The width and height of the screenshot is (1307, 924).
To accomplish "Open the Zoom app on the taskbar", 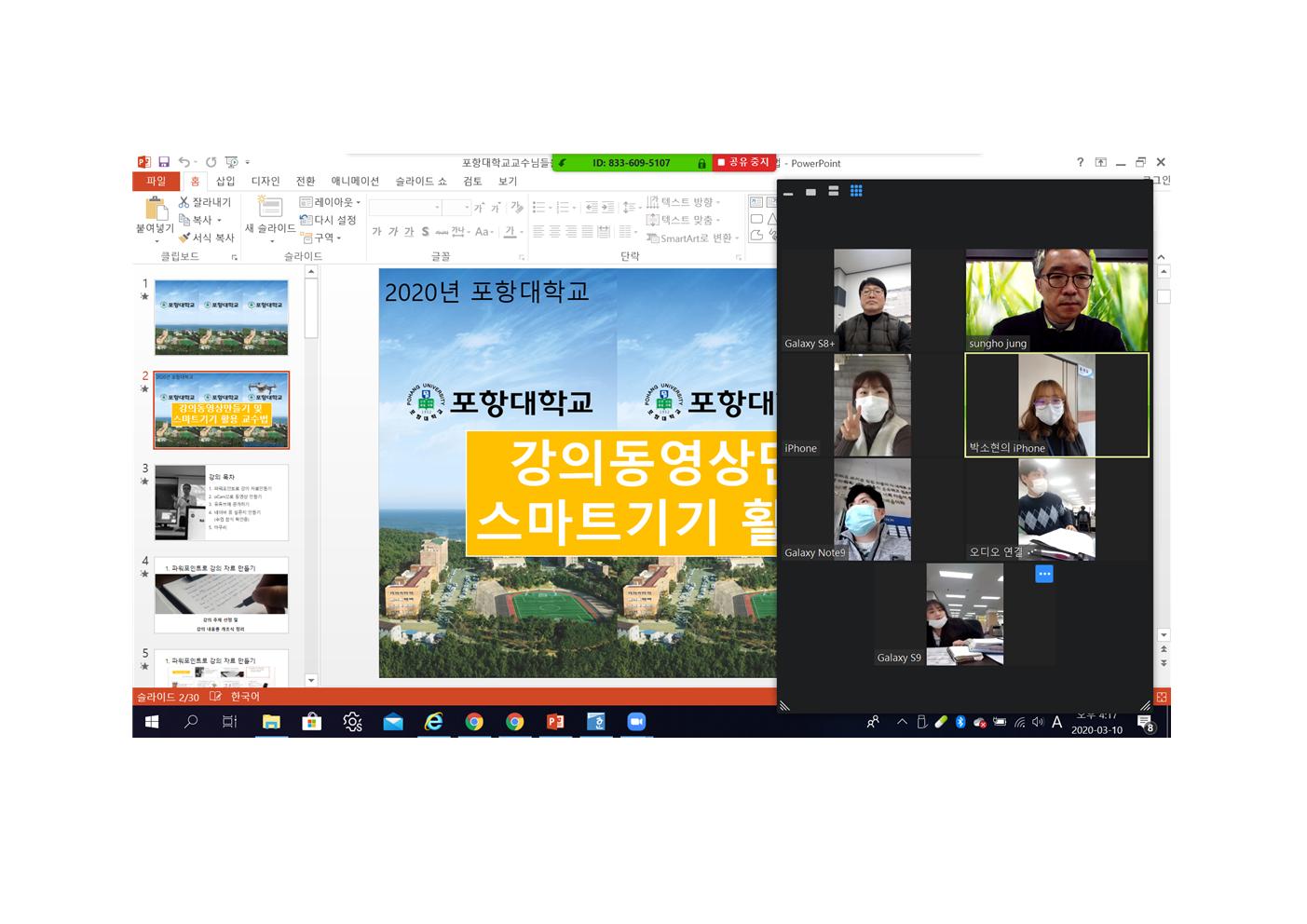I will pos(636,722).
